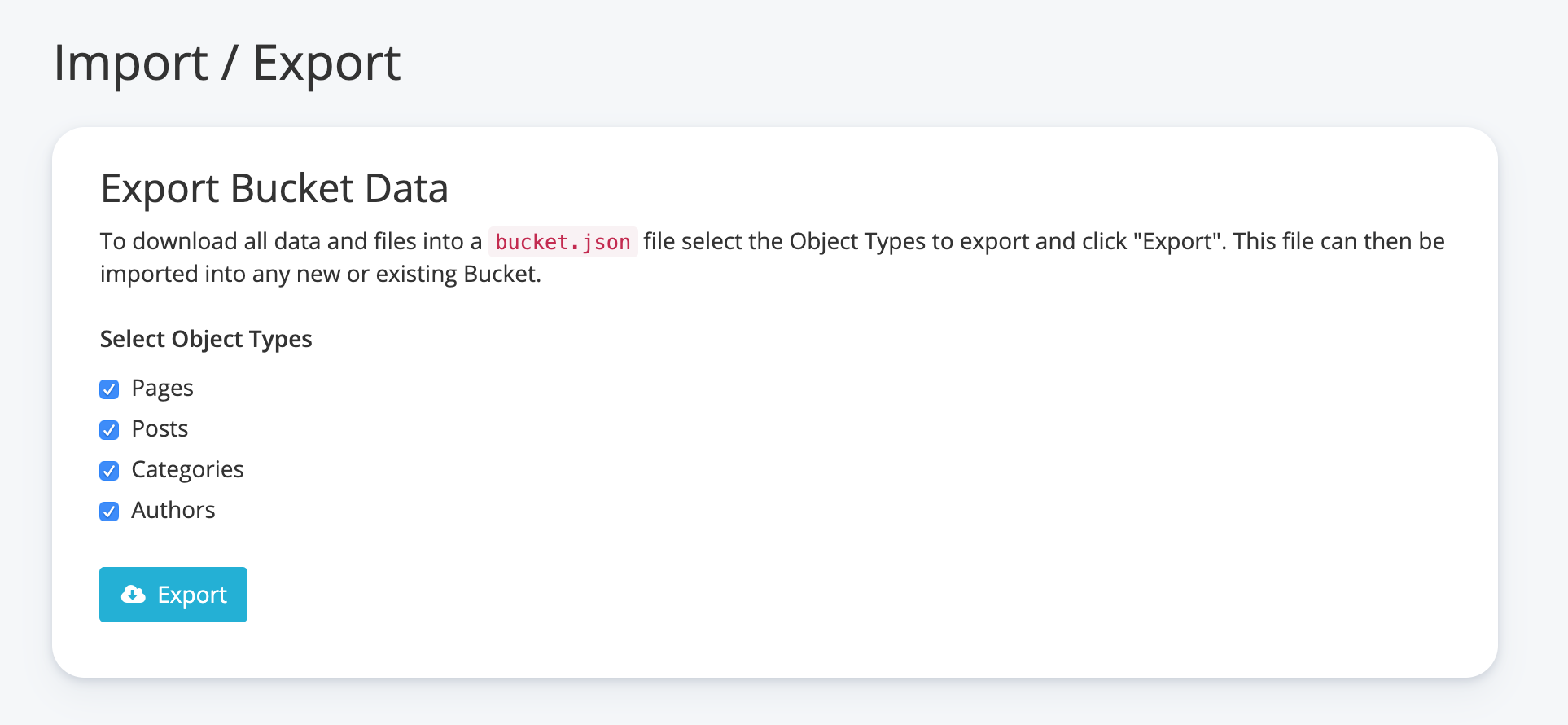This screenshot has width=1568, height=725.
Task: Click the Import / Export page title
Action: [x=227, y=63]
